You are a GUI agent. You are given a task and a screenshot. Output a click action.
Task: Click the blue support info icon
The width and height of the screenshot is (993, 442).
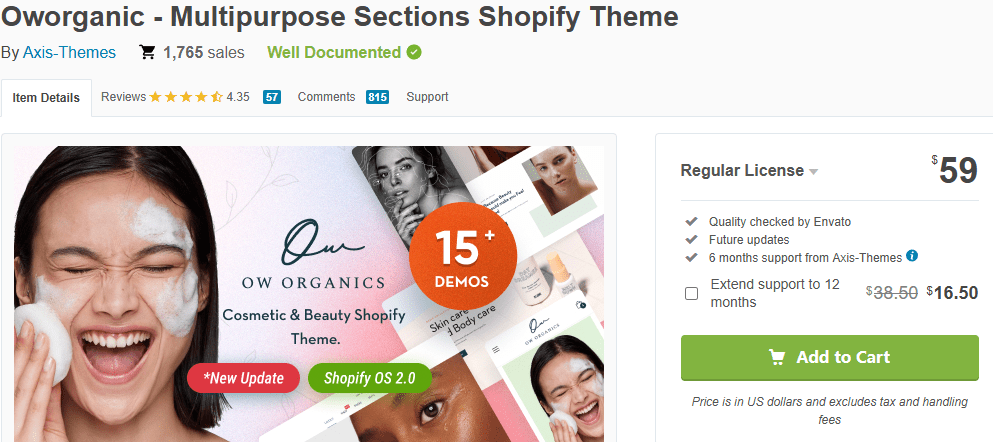912,257
